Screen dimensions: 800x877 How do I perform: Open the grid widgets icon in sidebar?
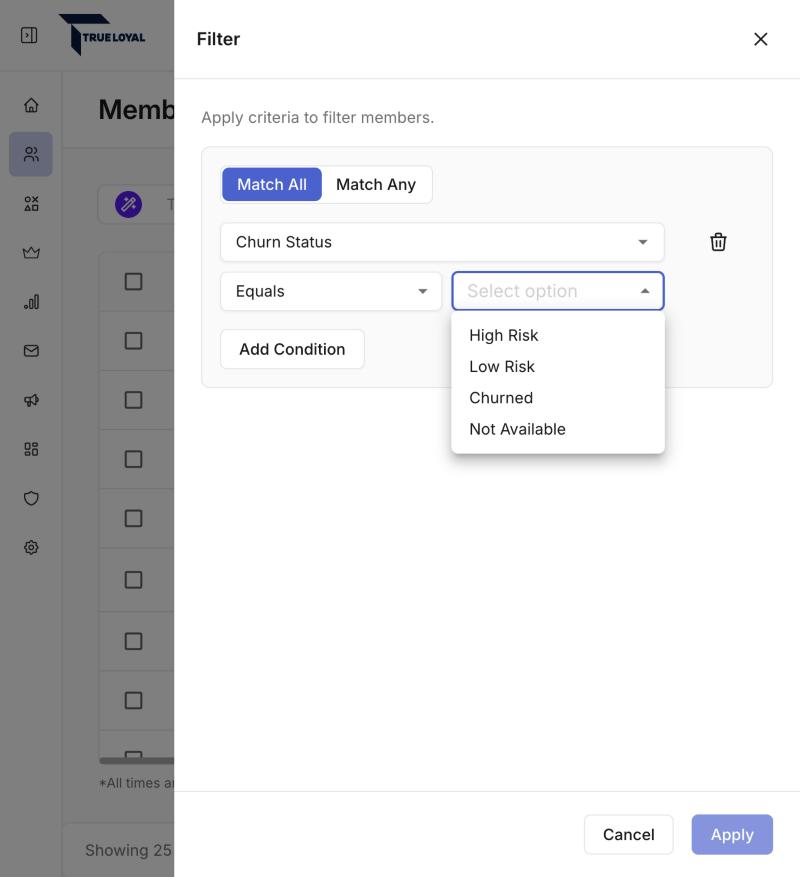click(x=31, y=449)
